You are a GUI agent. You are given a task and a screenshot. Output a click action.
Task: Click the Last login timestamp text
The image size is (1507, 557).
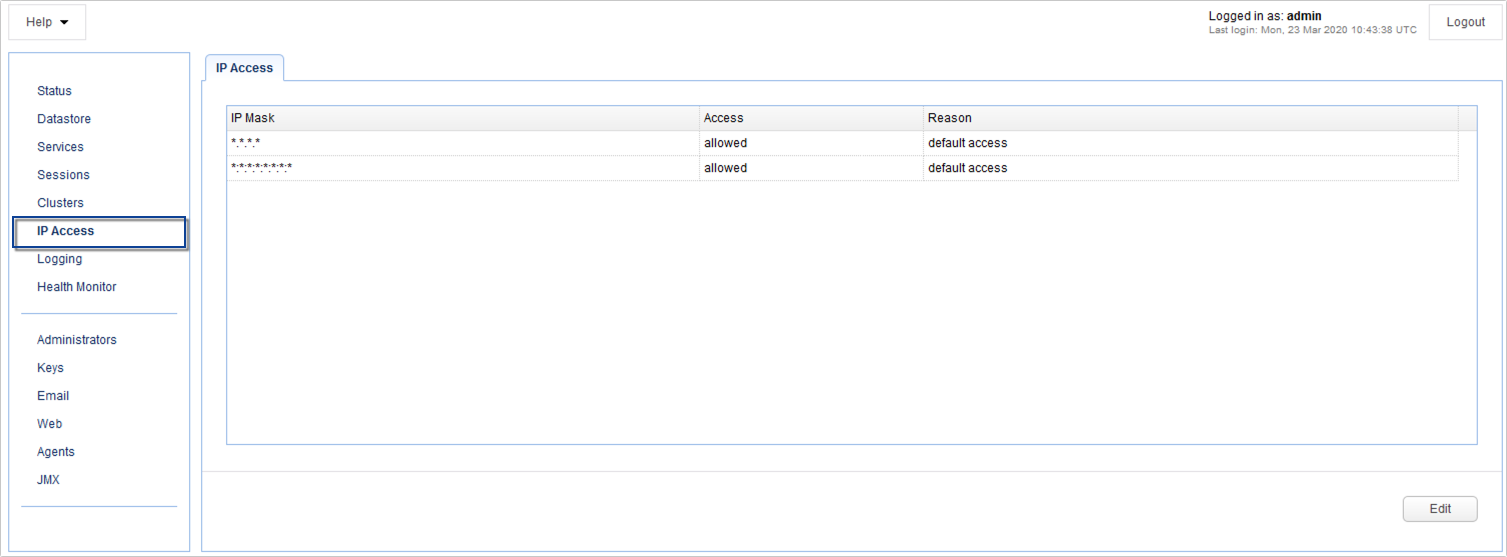(1313, 30)
